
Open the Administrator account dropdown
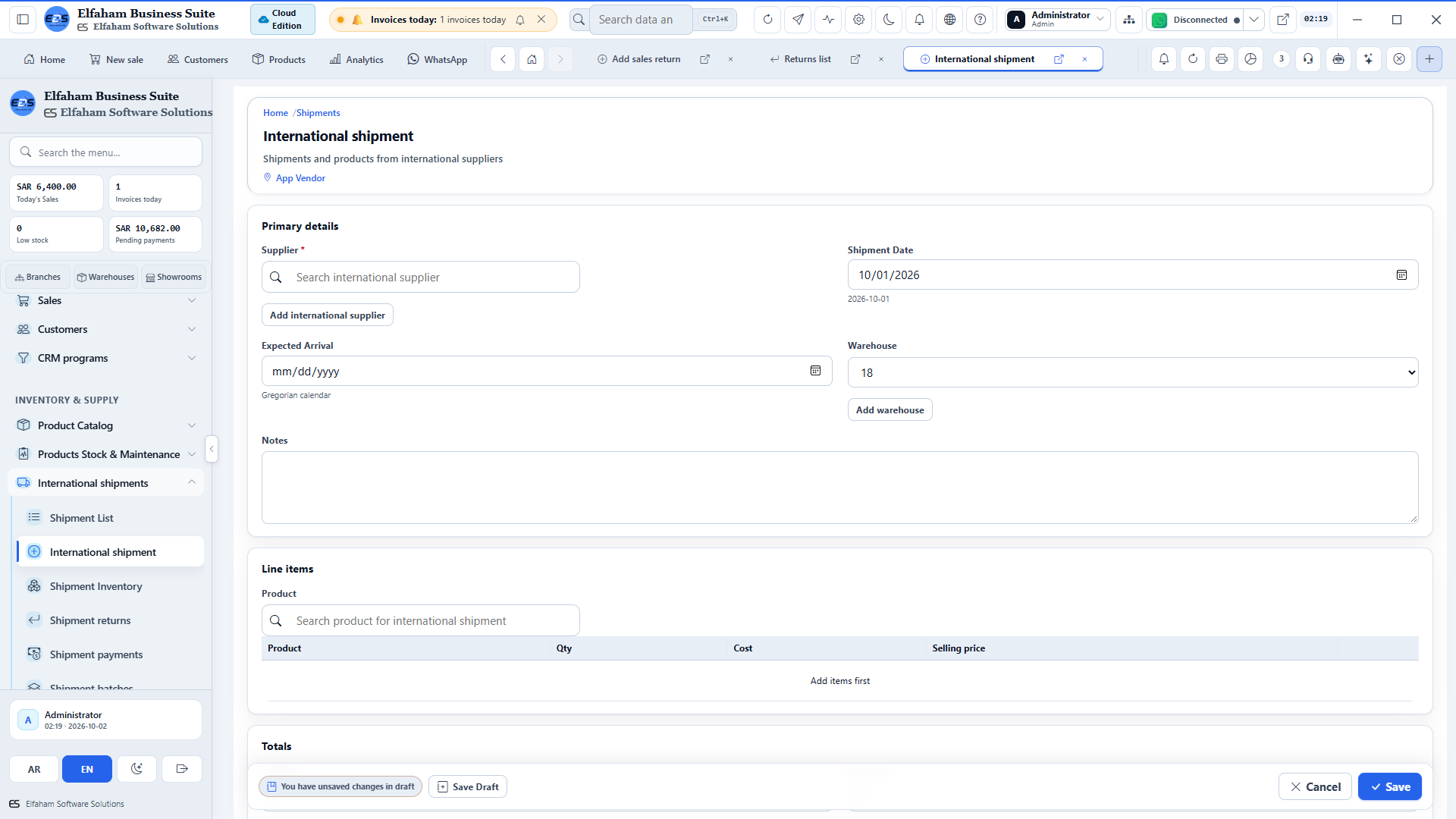pyautogui.click(x=1058, y=20)
